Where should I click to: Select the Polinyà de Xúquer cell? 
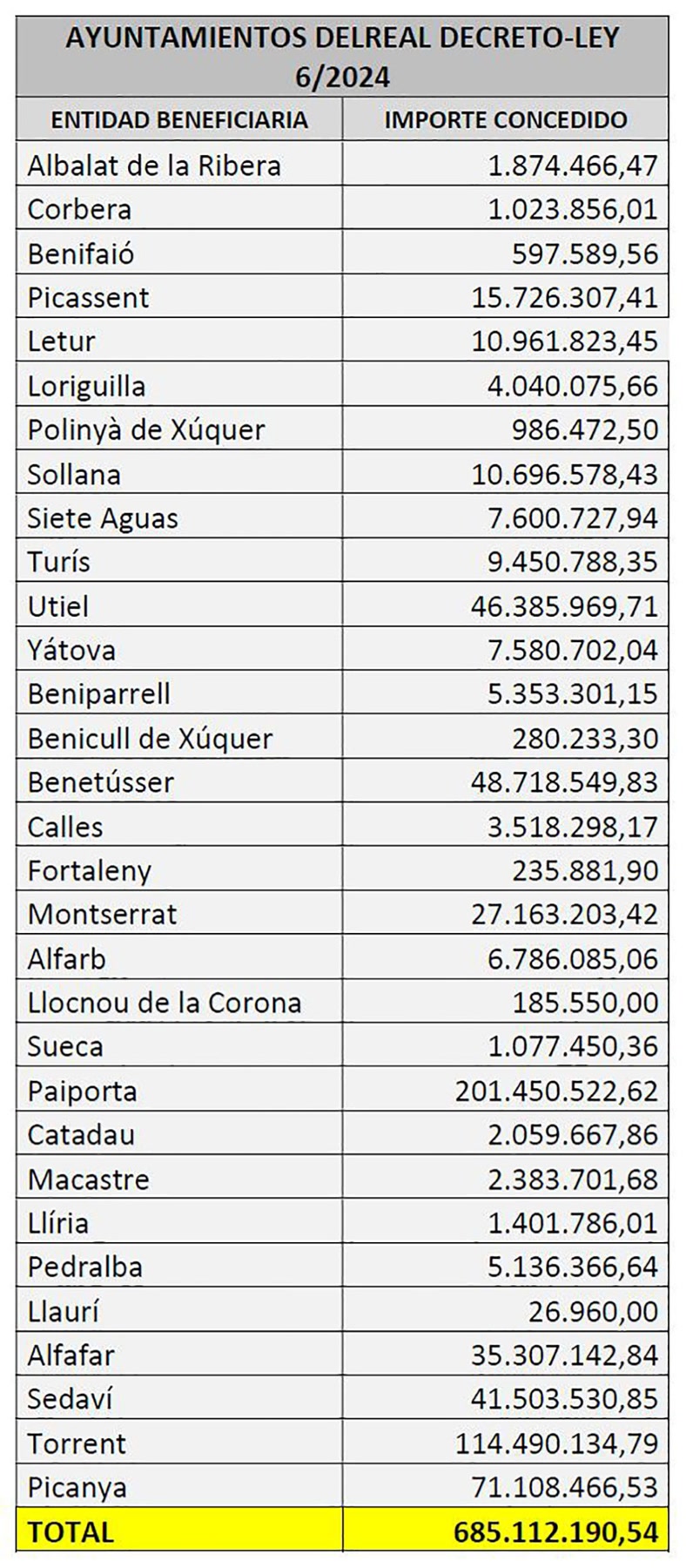(x=179, y=429)
